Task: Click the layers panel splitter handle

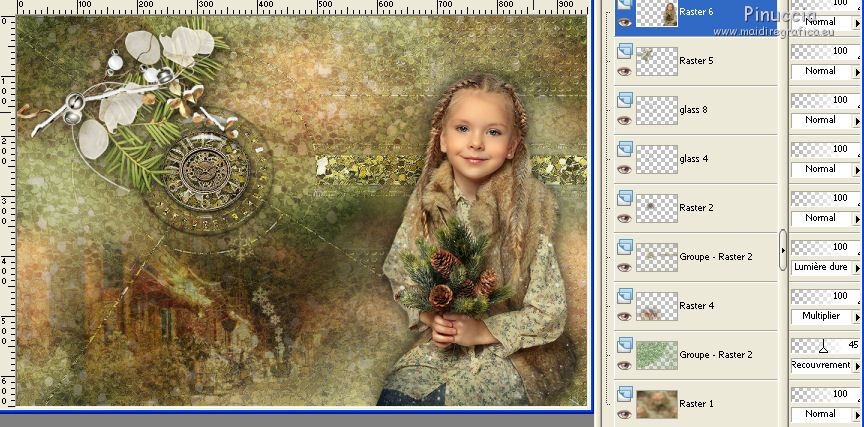Action: click(783, 250)
